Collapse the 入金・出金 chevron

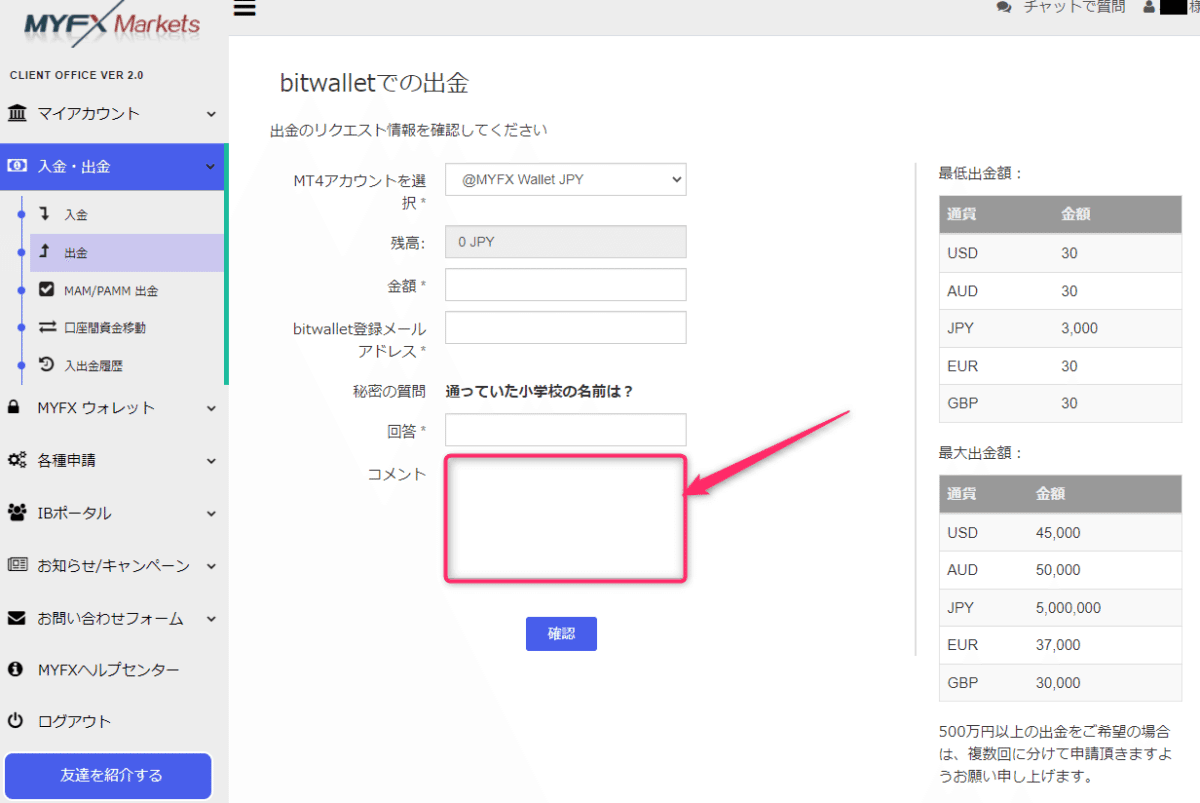click(x=211, y=167)
